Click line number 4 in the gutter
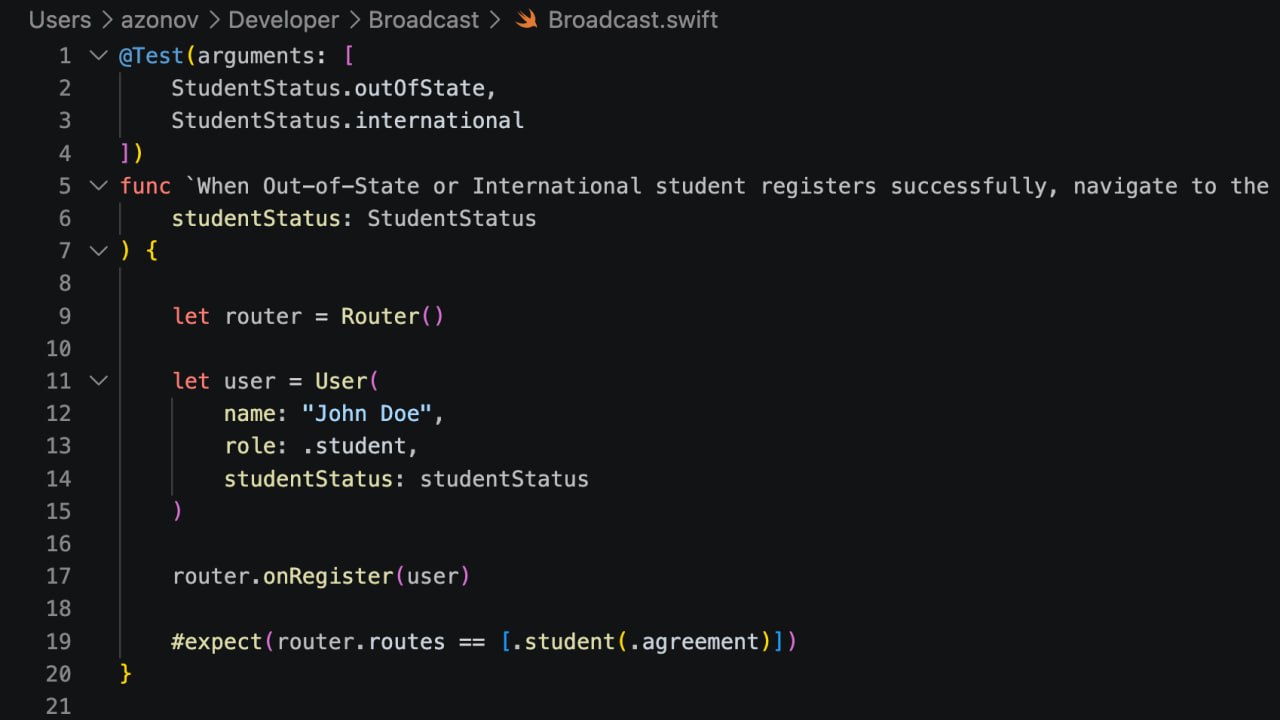 (x=65, y=153)
